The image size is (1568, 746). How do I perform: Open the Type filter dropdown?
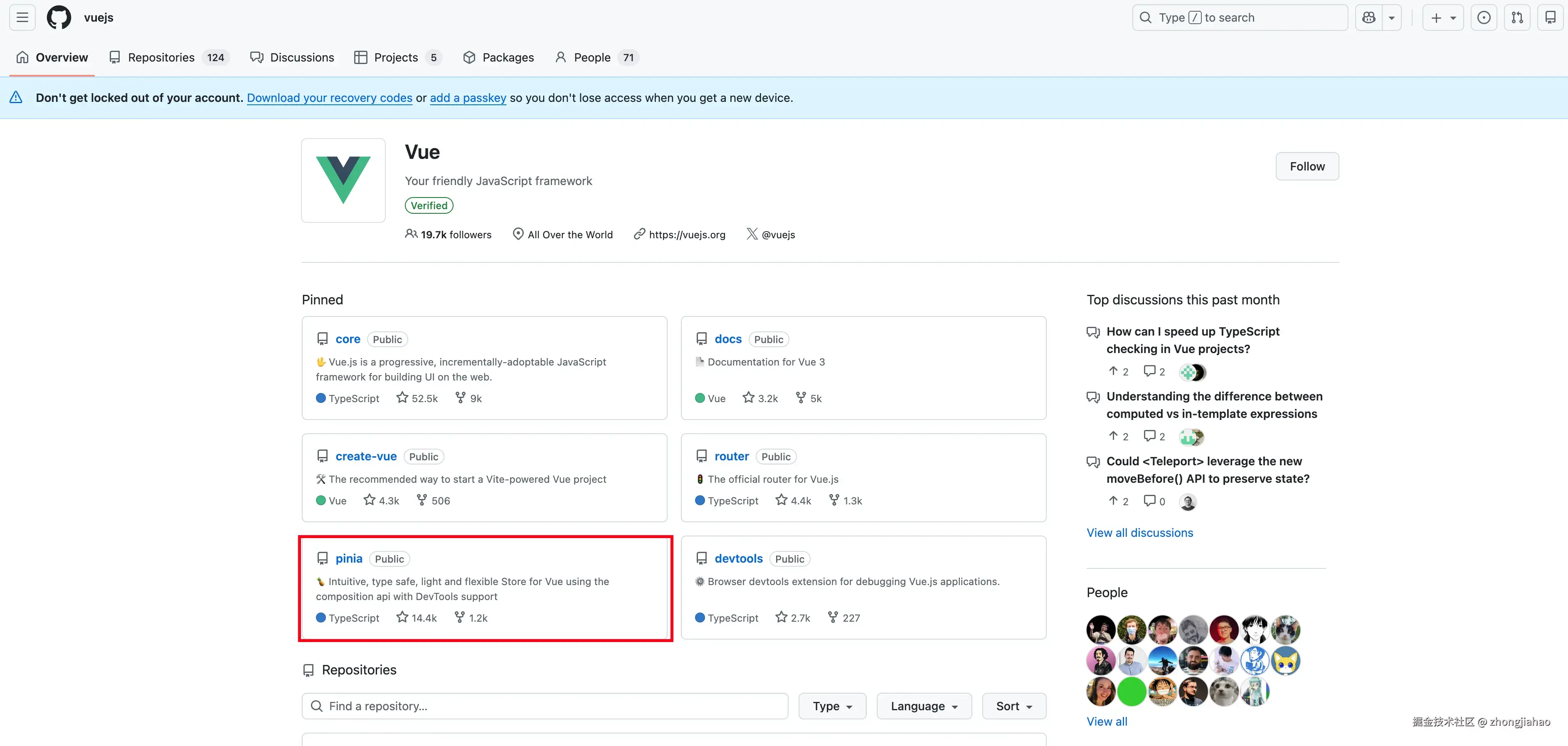click(x=831, y=706)
